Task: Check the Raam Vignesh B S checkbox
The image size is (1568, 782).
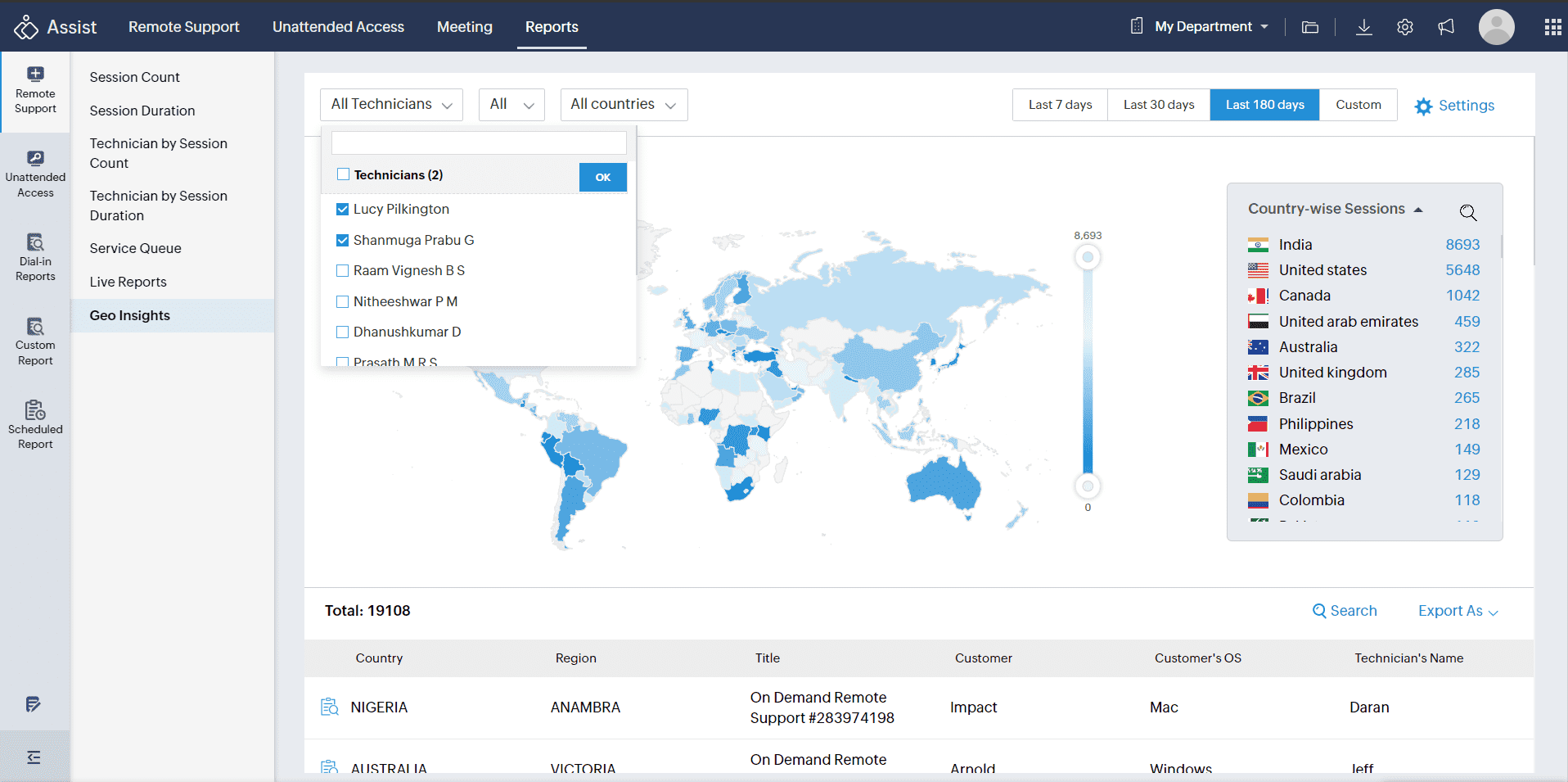Action: 343,271
